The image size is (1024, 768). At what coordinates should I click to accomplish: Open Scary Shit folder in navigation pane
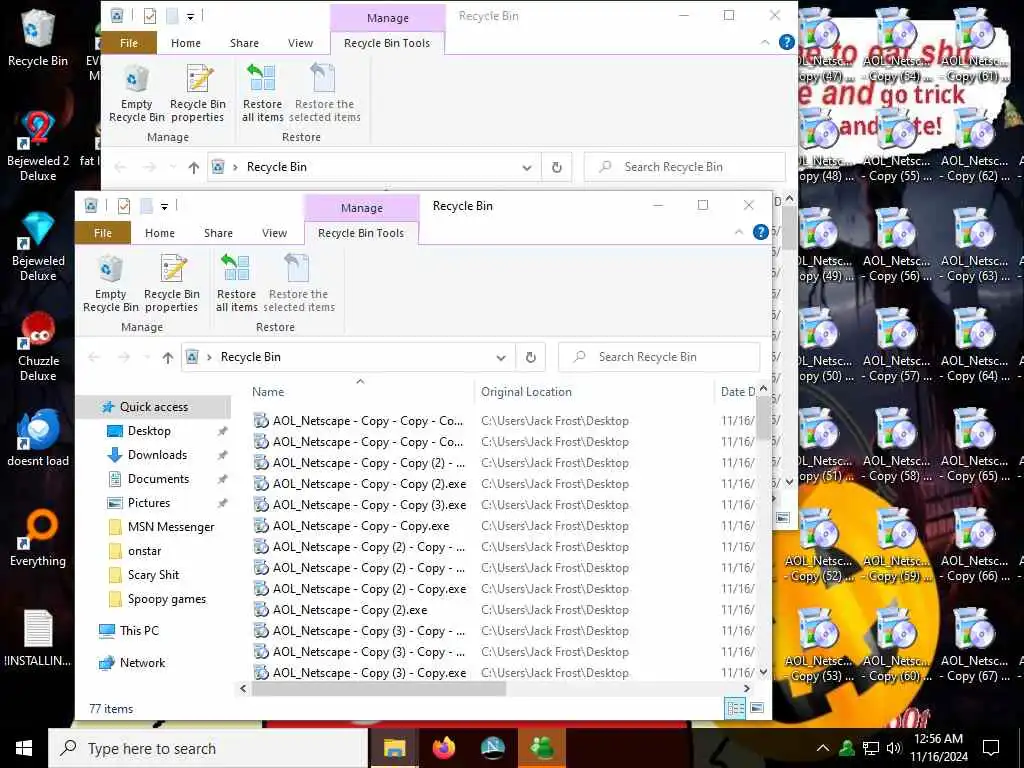(x=153, y=575)
